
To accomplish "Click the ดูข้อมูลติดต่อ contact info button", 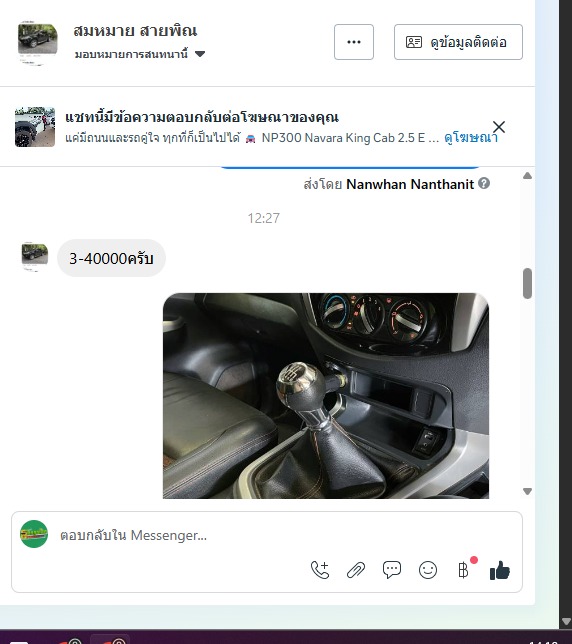I will (458, 42).
